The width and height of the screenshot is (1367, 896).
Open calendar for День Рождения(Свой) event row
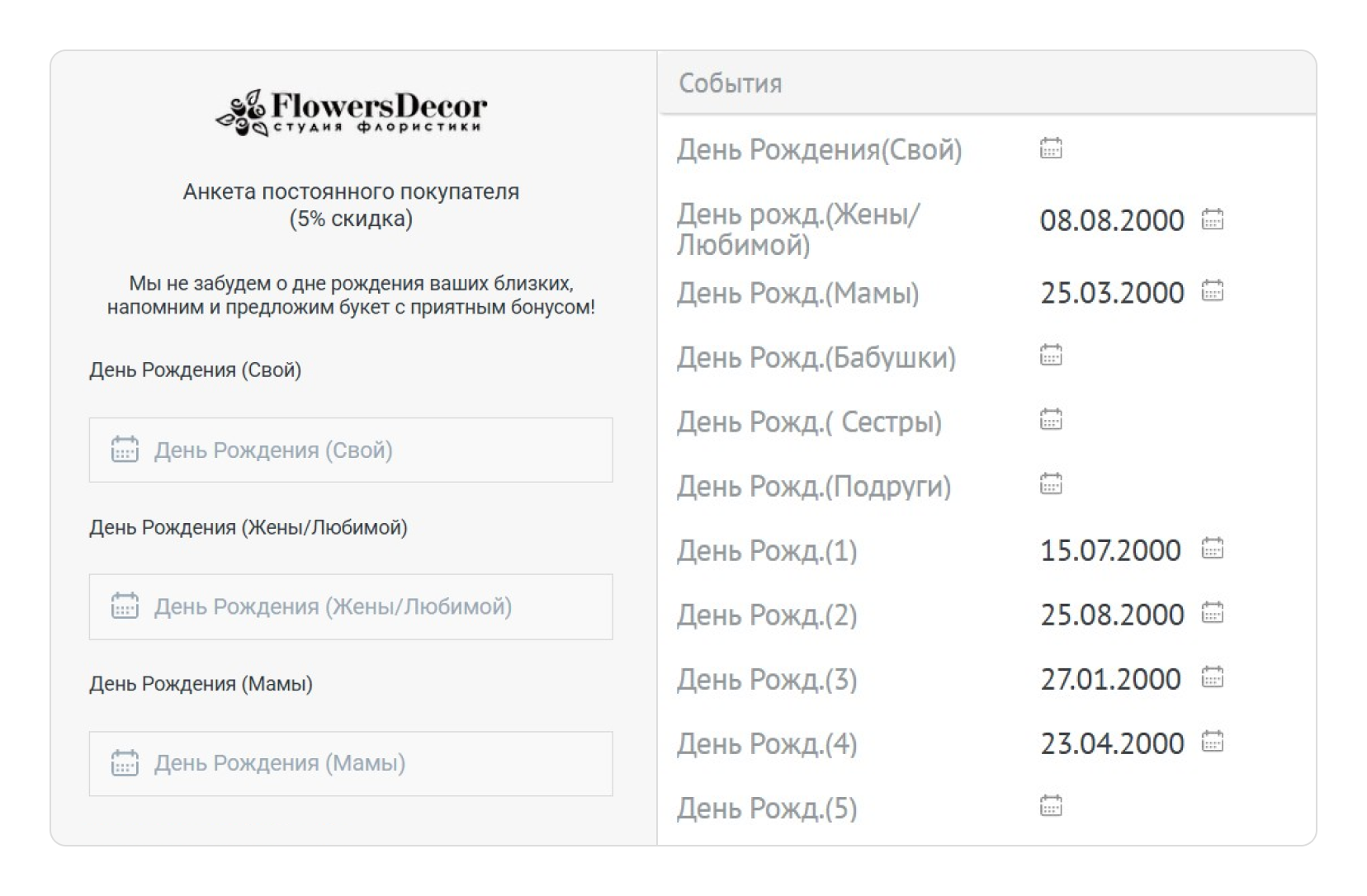[x=1050, y=149]
